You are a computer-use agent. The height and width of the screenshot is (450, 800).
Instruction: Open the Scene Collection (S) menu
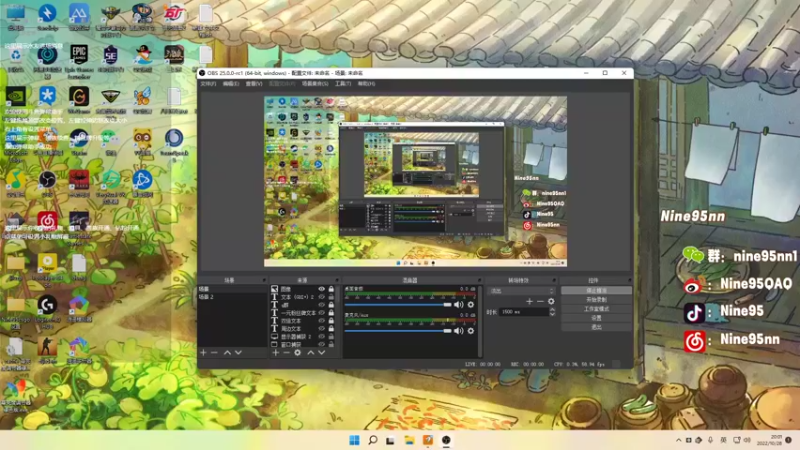click(315, 84)
